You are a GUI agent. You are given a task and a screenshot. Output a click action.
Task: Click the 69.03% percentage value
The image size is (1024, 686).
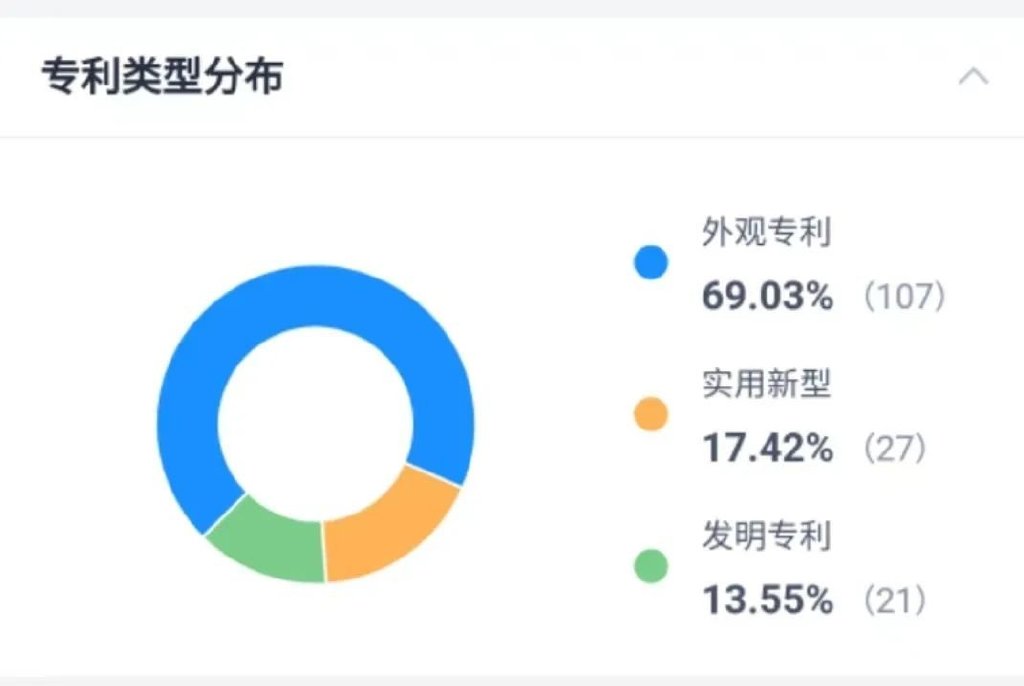click(767, 296)
